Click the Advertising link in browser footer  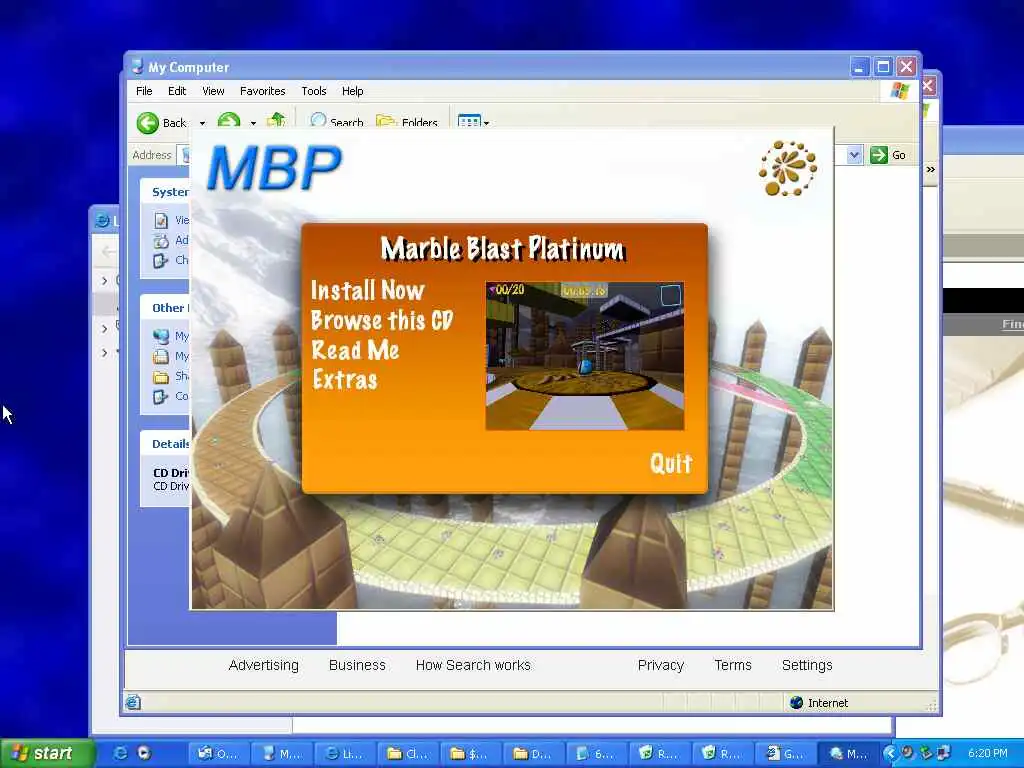pyautogui.click(x=263, y=665)
